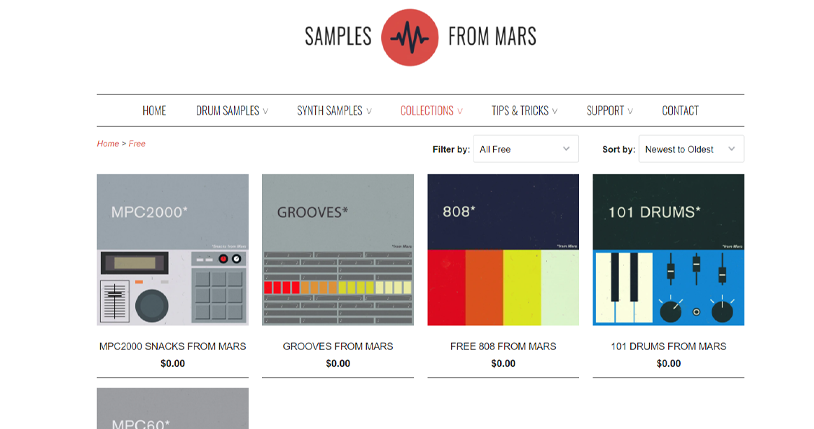Click the Samples From Mars waveform logo
Screen dimensions: 814x429
(410, 37)
